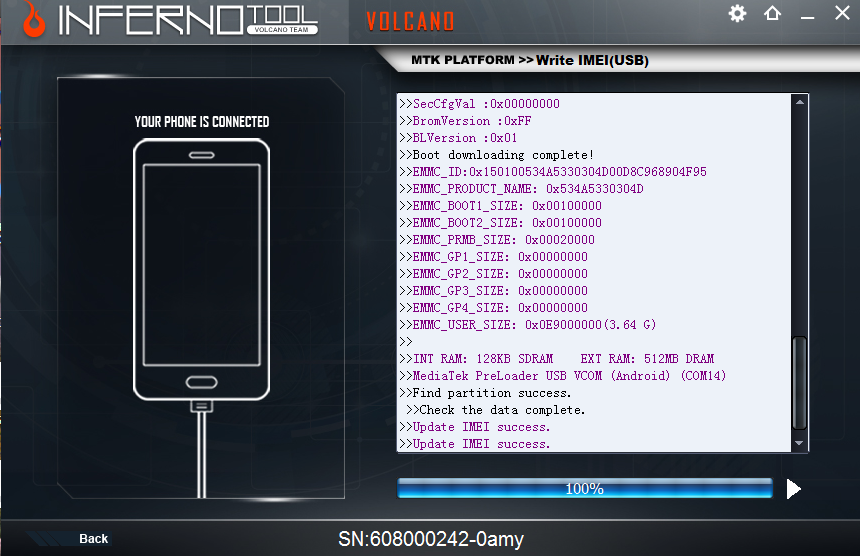The image size is (860, 556).
Task: Click the SecCfgVal log line
Action: (x=479, y=104)
